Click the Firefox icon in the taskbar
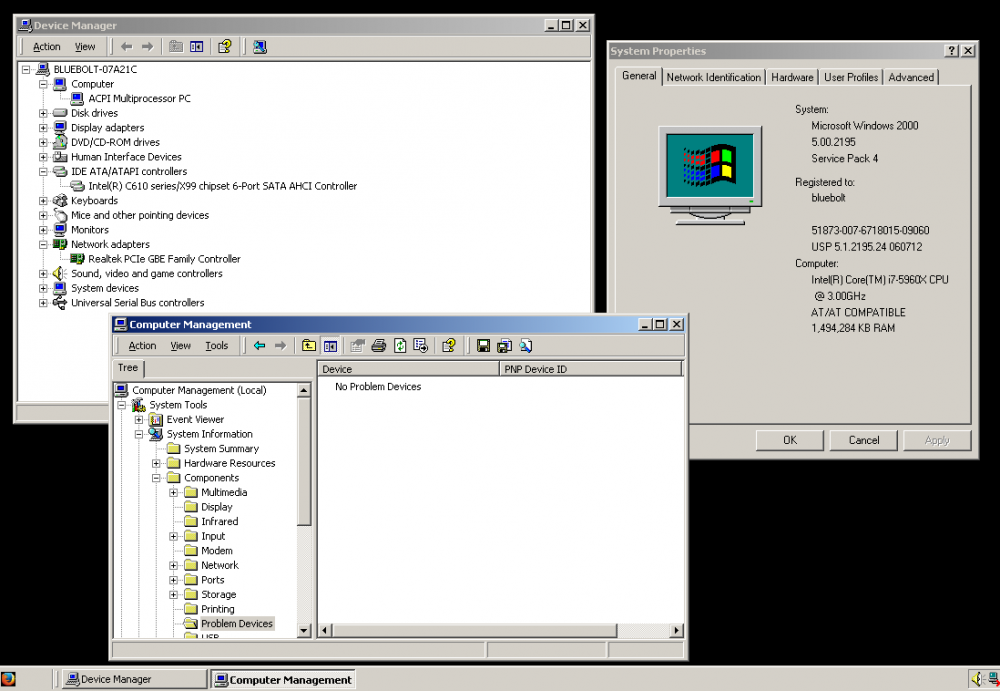Screen dimensions: 1000x691 pyautogui.click(x=10, y=679)
